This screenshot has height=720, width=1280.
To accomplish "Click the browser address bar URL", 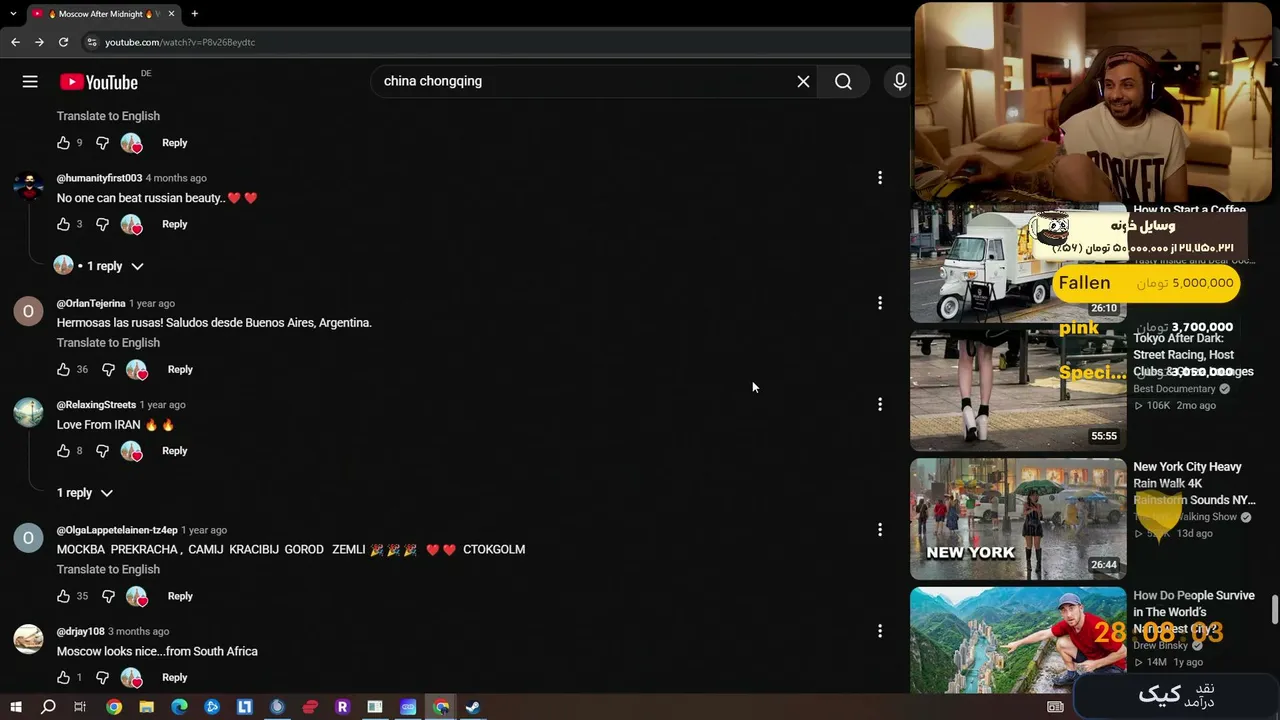I will [x=180, y=42].
